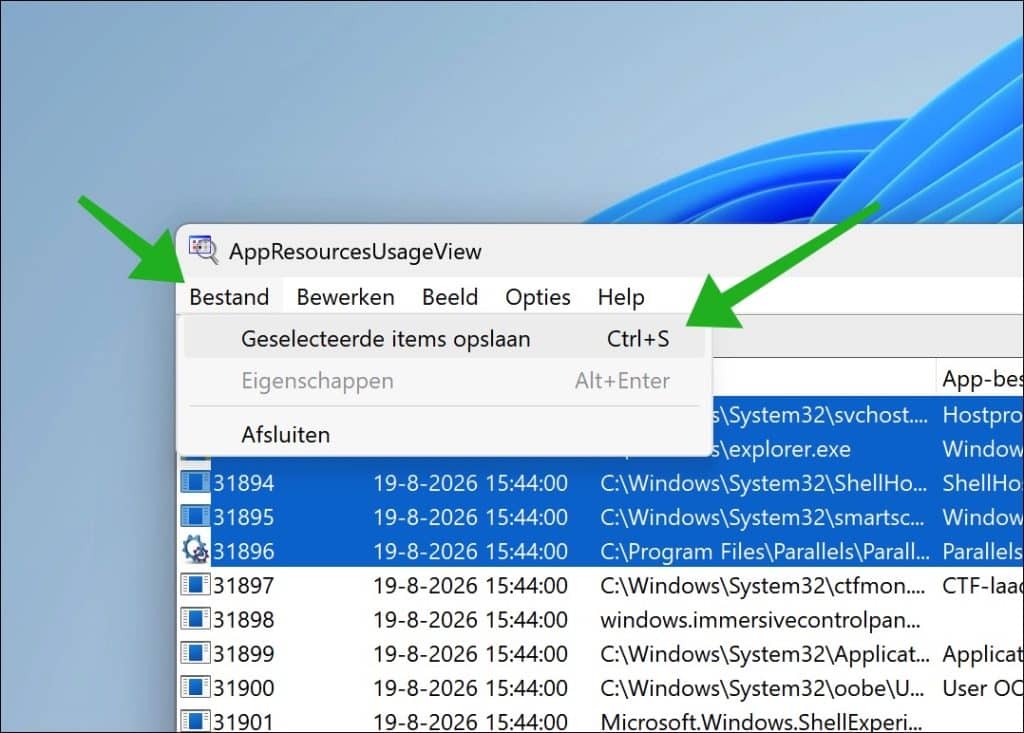The height and width of the screenshot is (733, 1024).
Task: Click the gear icon of row 31896
Action: (195, 550)
